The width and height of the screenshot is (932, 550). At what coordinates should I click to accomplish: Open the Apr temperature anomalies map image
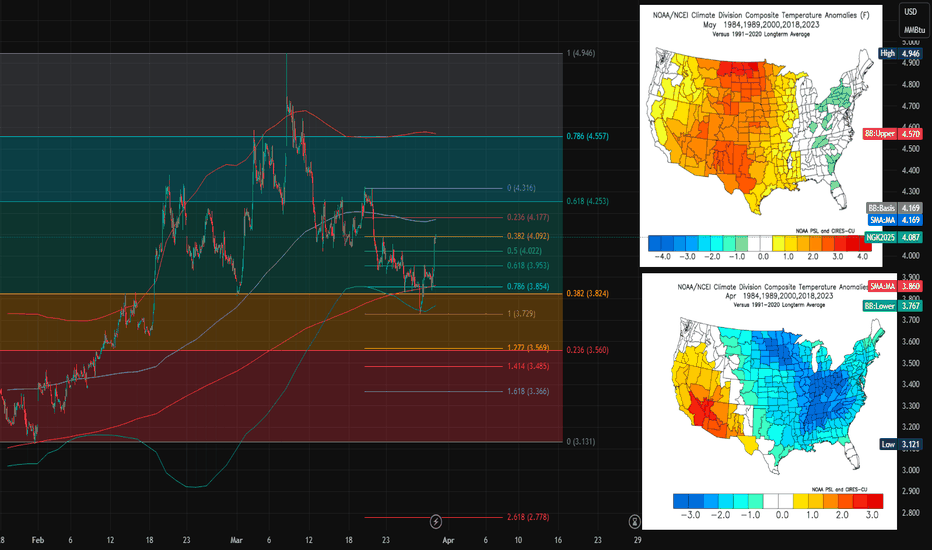(769, 402)
